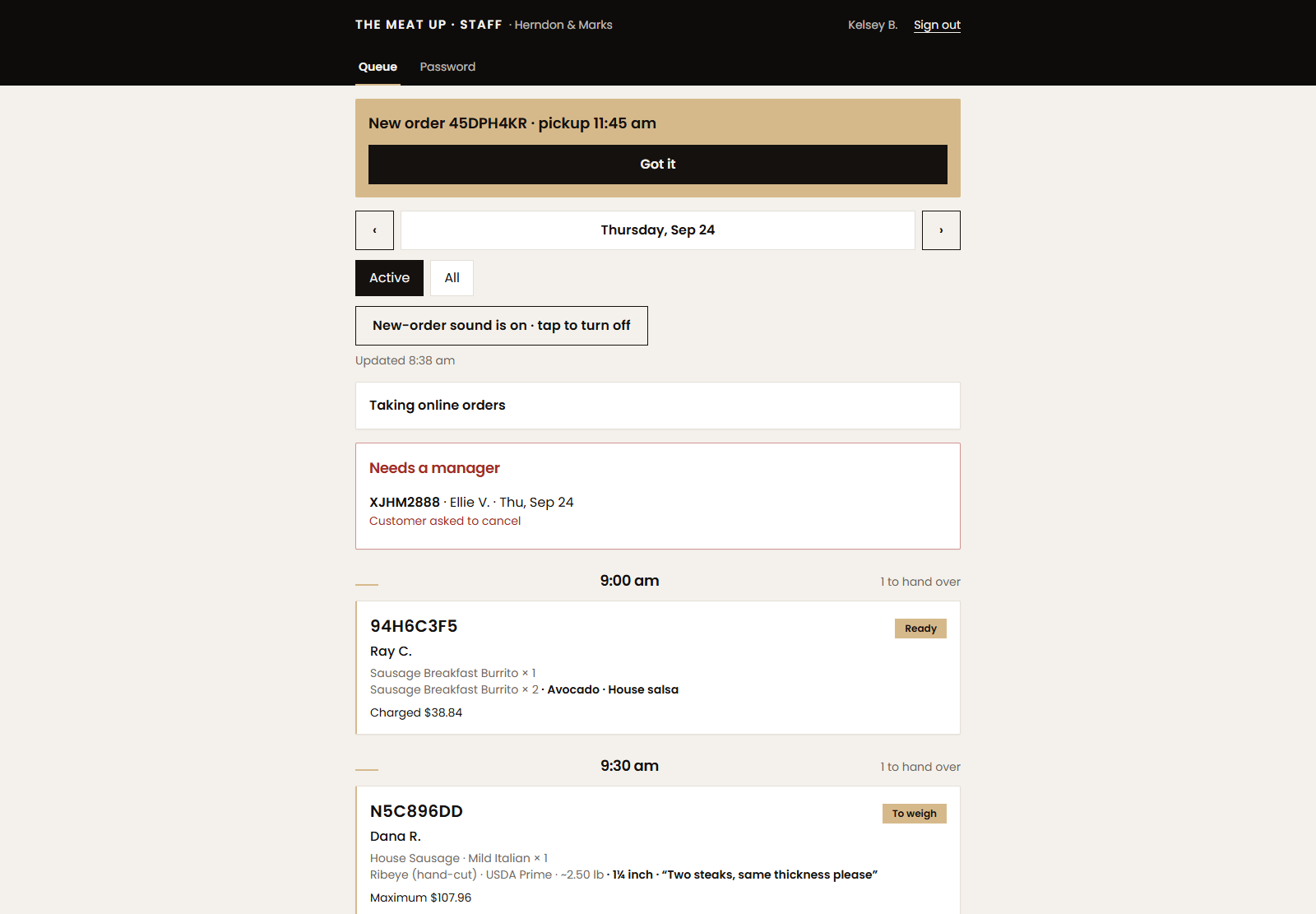Viewport: 1316px width, 914px height.
Task: Click the Sign out link
Action: click(937, 25)
